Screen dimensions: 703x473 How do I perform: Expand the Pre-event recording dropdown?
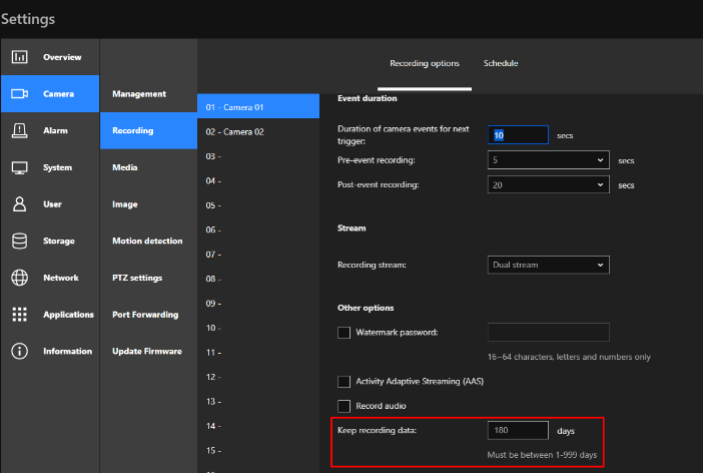coord(549,160)
